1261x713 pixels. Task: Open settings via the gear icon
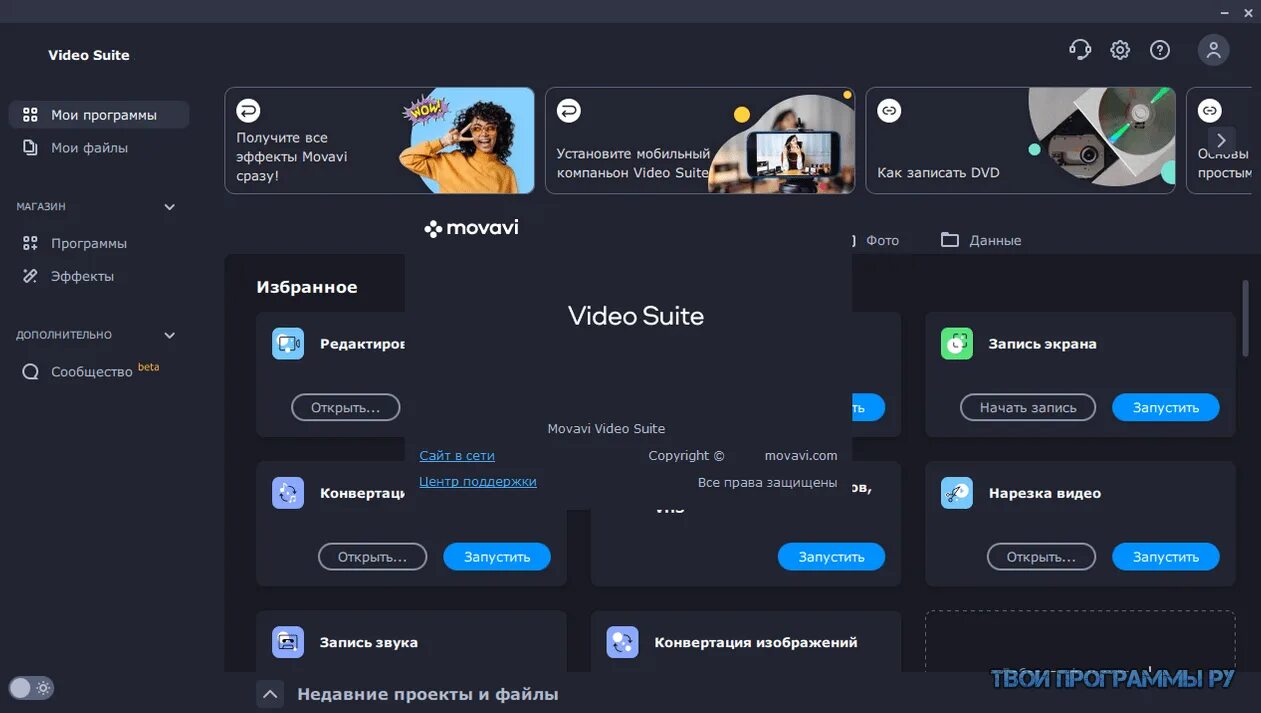click(1120, 50)
